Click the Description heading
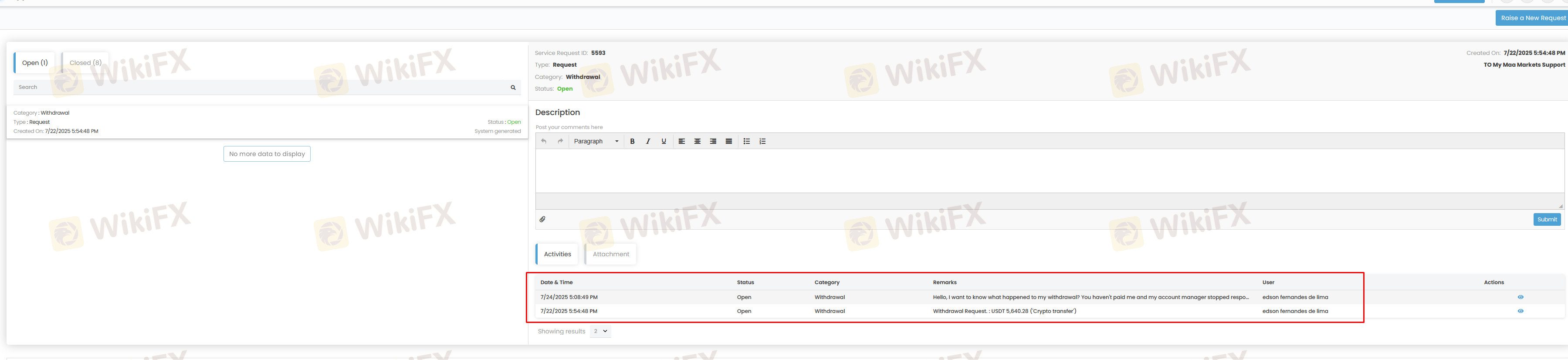The image size is (1568, 360). [x=557, y=113]
